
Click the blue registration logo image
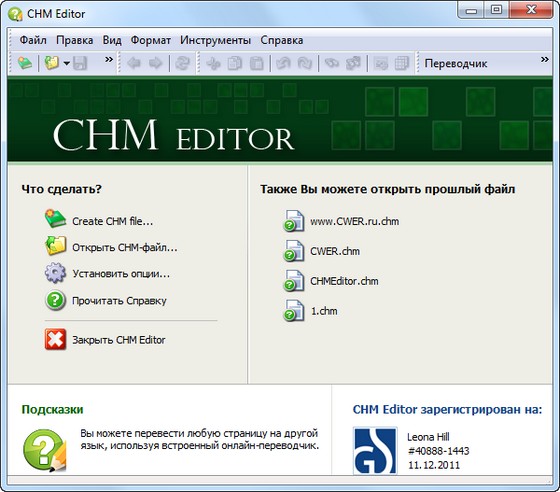pos(375,450)
